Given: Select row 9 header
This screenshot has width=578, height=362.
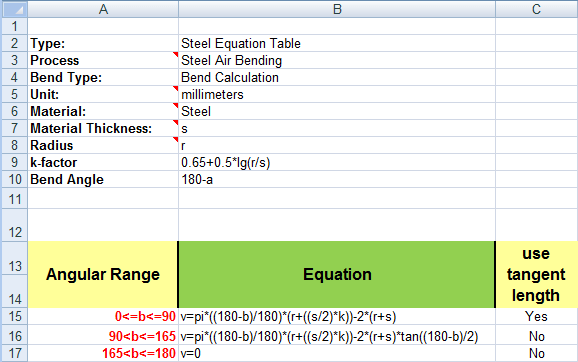Looking at the screenshot, I should pyautogui.click(x=14, y=162).
